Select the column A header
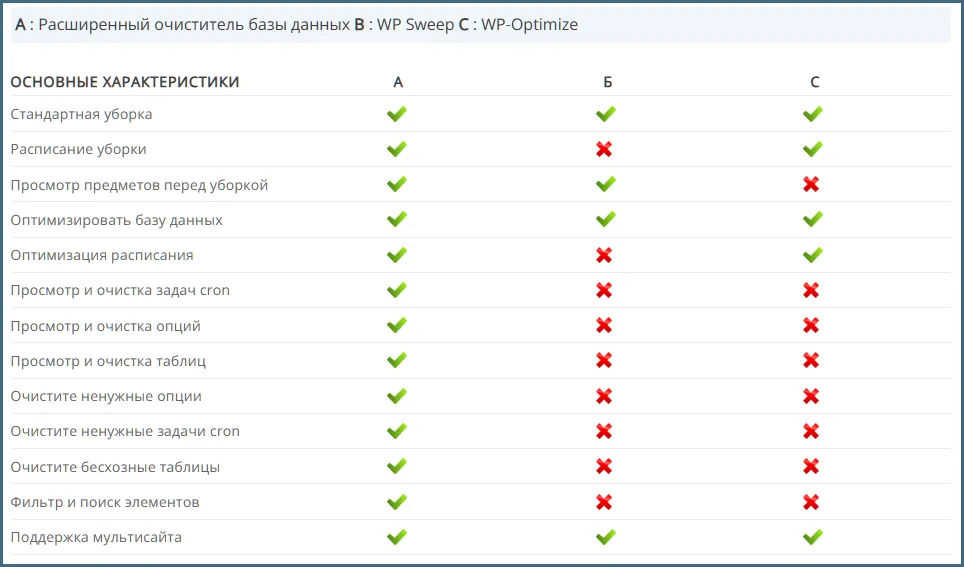The width and height of the screenshot is (964, 567). point(398,82)
